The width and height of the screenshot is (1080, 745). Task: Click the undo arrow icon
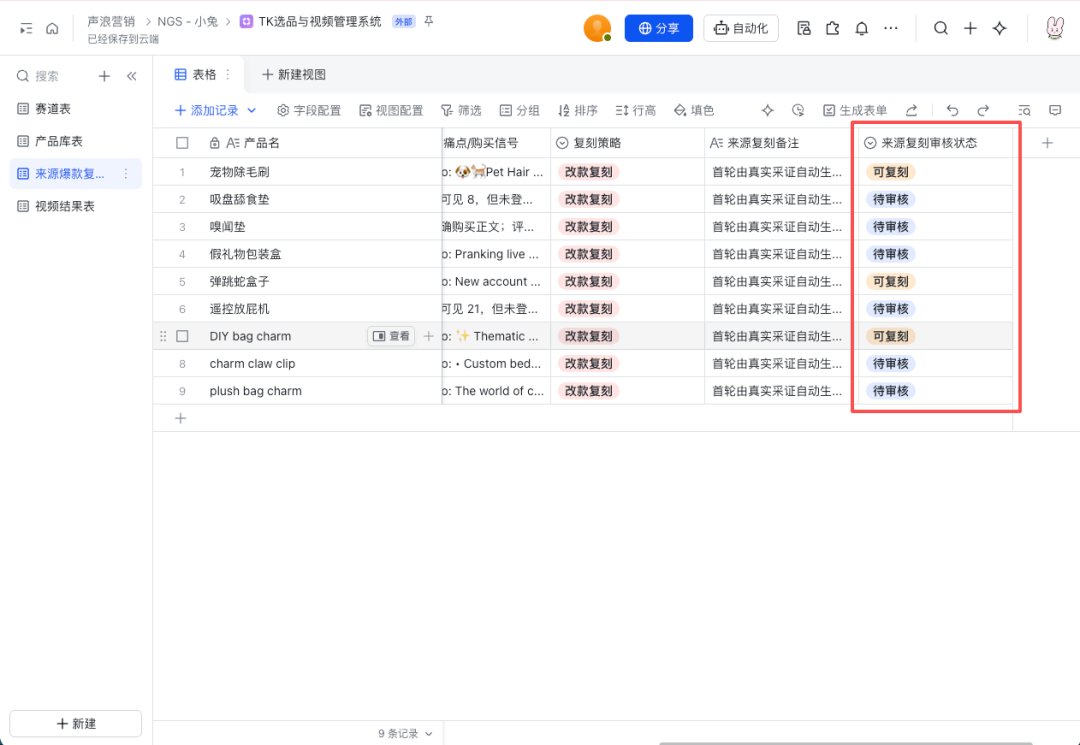click(x=953, y=110)
